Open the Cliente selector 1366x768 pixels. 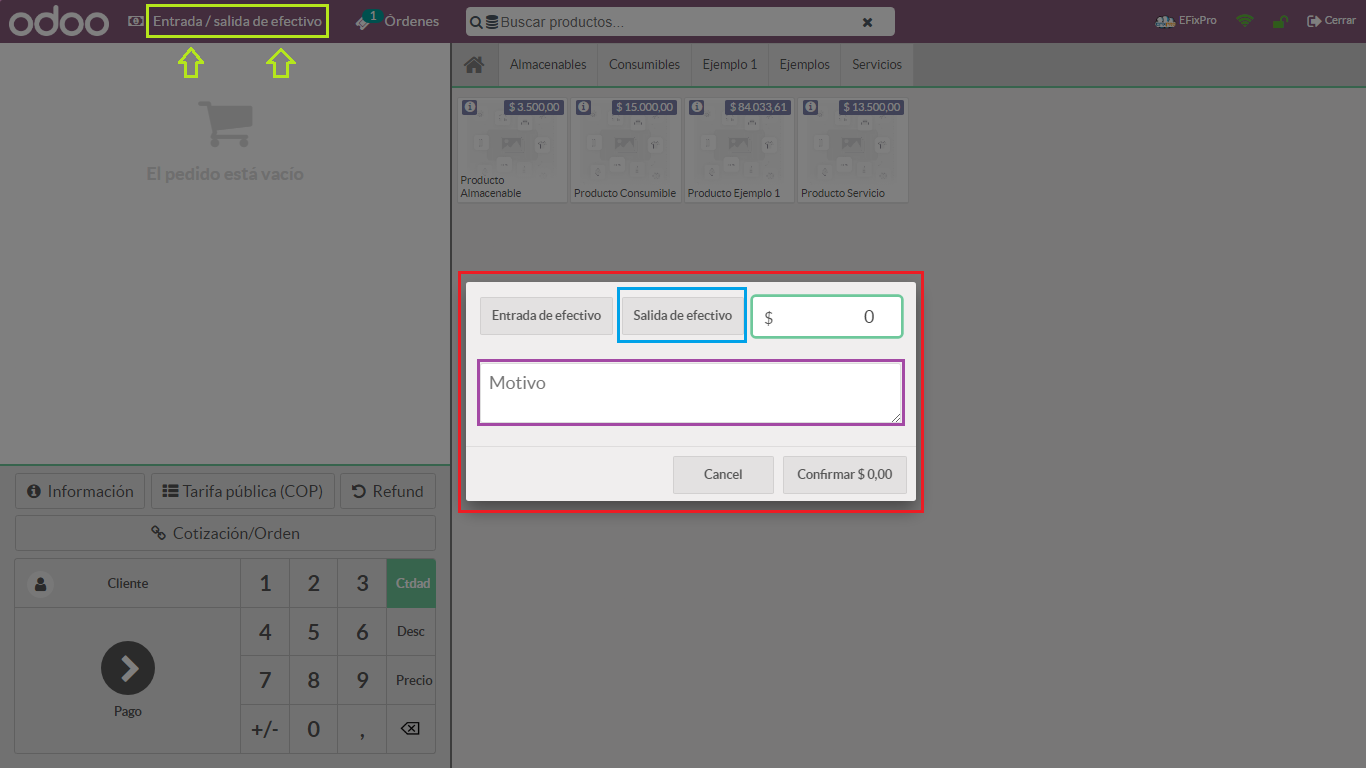pyautogui.click(x=127, y=583)
